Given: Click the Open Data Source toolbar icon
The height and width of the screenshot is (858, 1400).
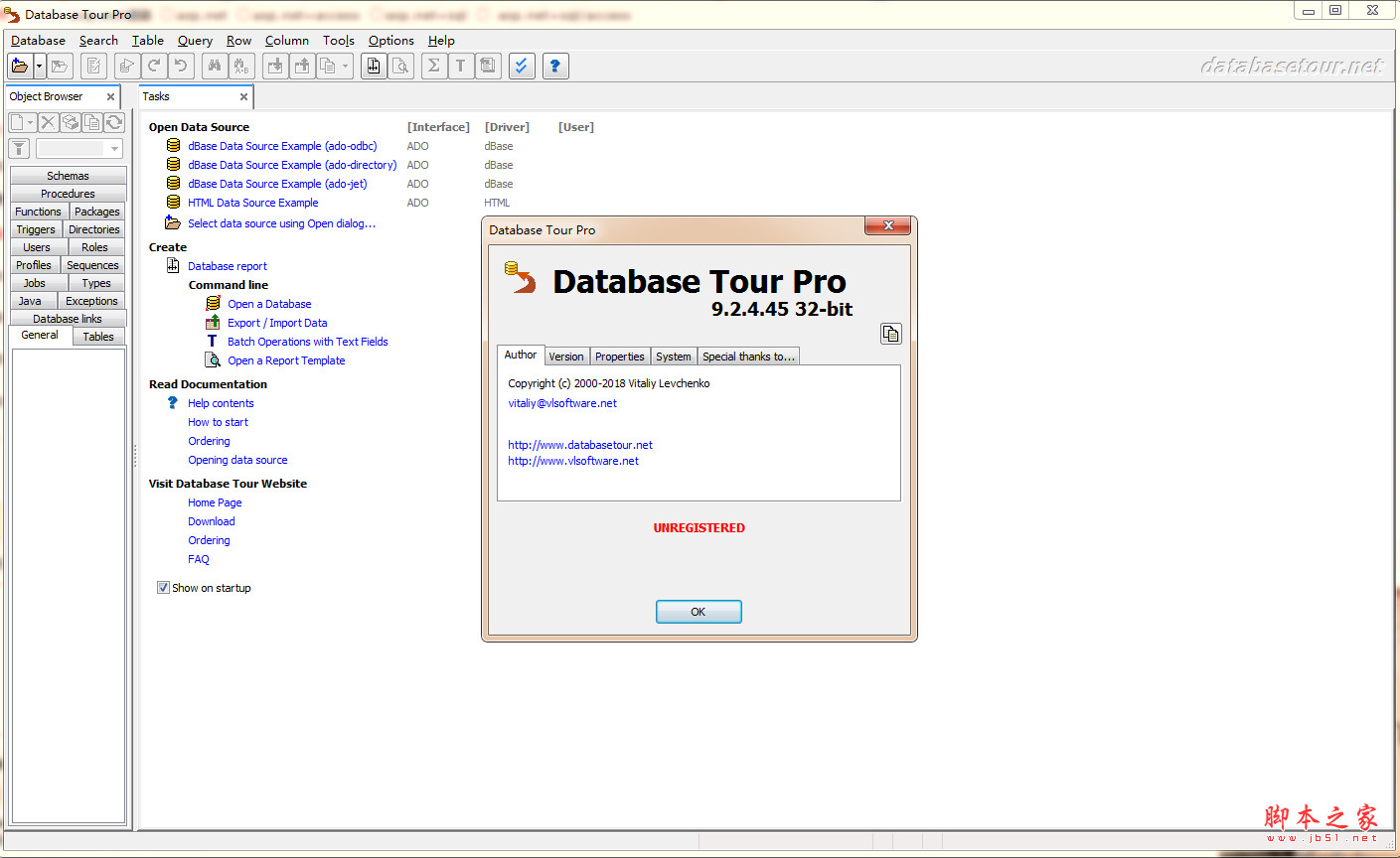Looking at the screenshot, I should pos(20,67).
